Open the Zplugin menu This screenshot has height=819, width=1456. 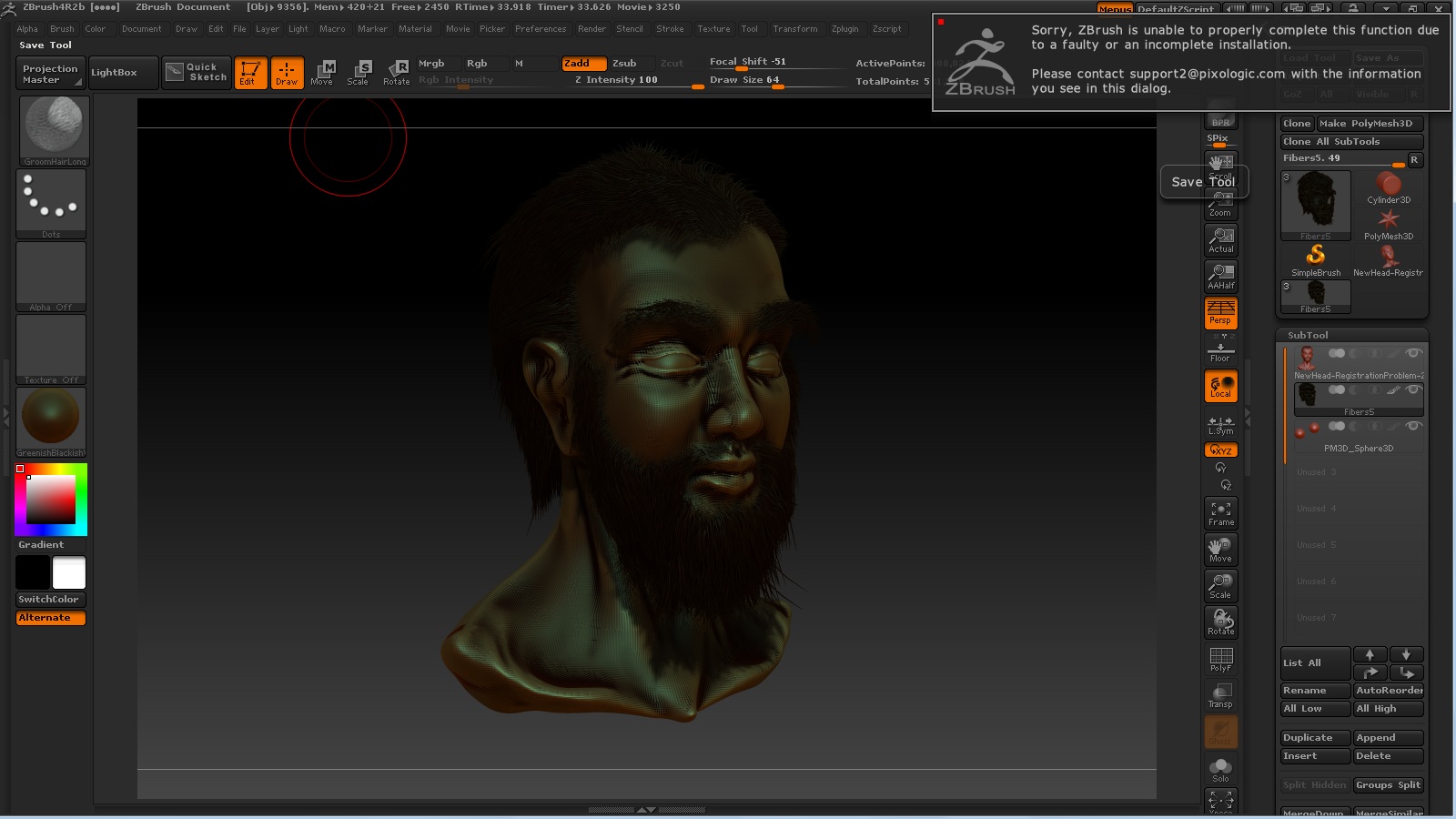click(844, 29)
